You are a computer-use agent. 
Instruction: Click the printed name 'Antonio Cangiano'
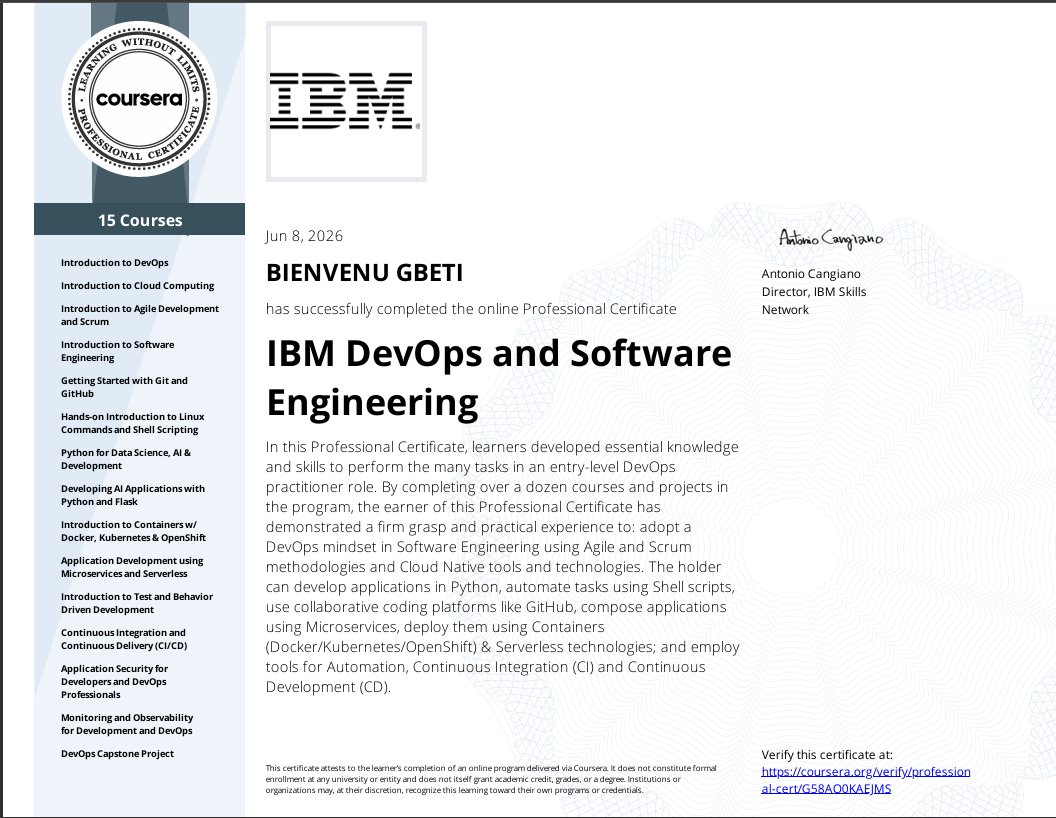coord(811,273)
